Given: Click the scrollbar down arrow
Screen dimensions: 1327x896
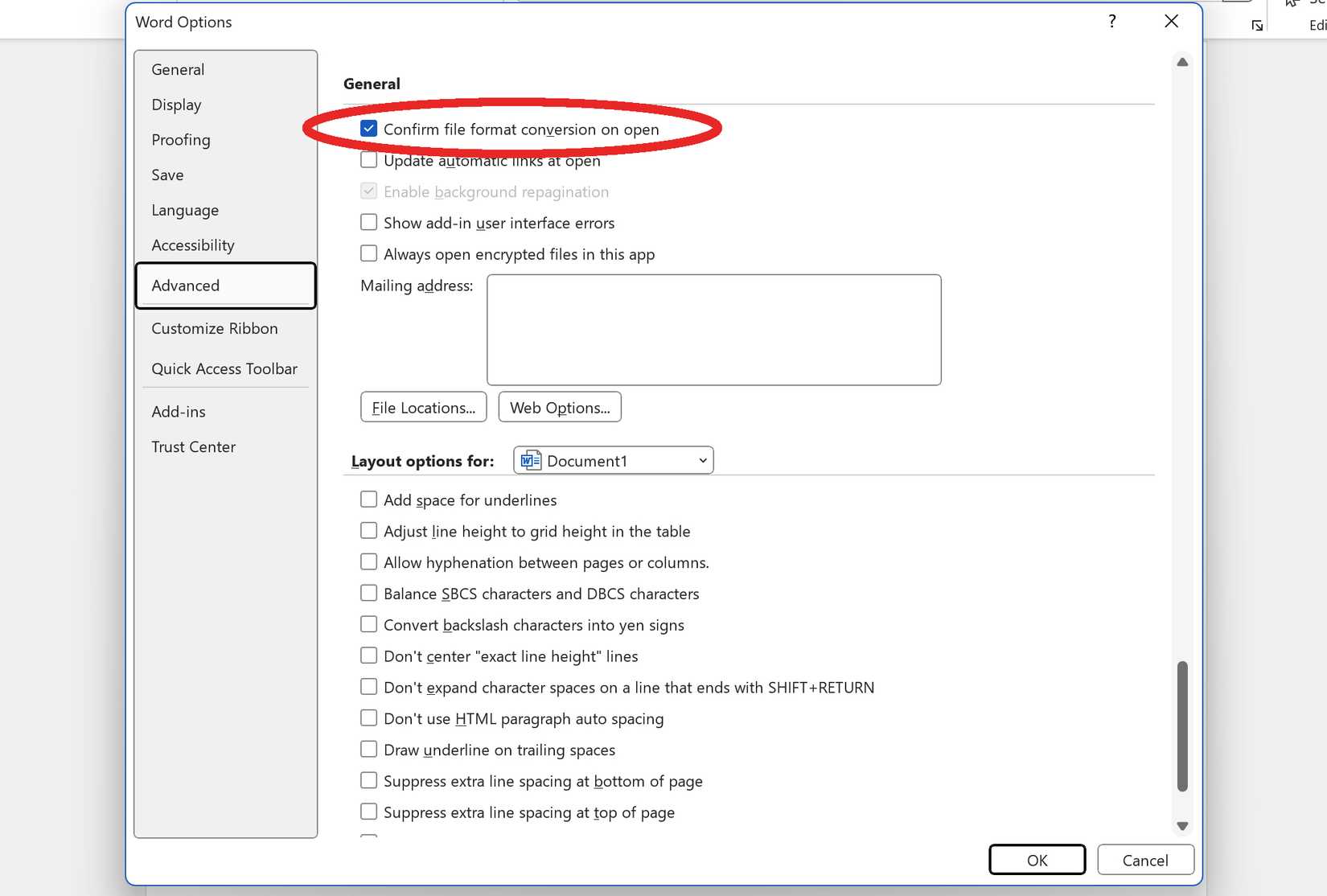Looking at the screenshot, I should pos(1181,825).
